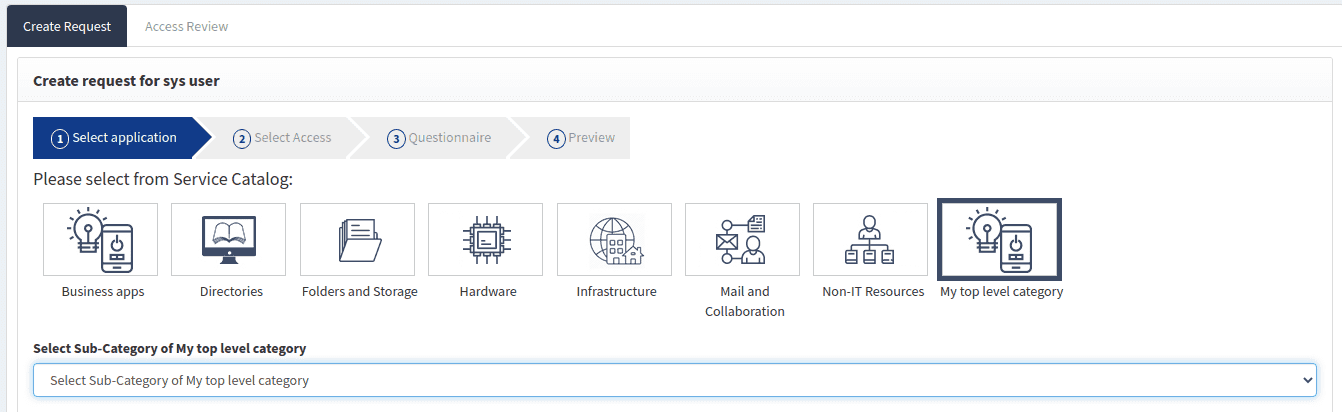The height and width of the screenshot is (412, 1342).
Task: Click the 'Non-IT Resources' caption text
Action: [x=873, y=292]
